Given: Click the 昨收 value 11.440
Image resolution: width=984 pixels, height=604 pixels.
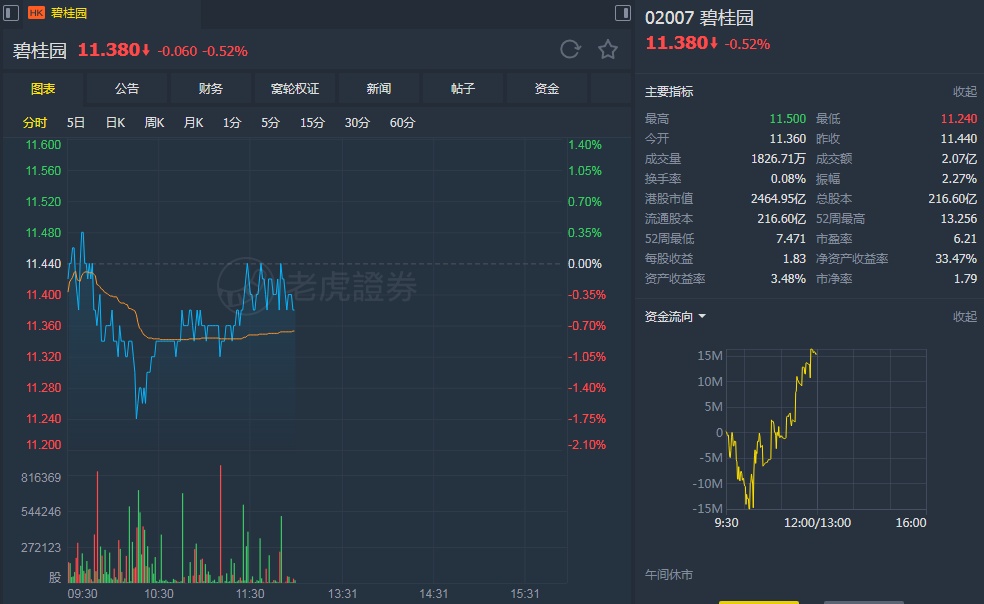Looking at the screenshot, I should pos(959,139).
